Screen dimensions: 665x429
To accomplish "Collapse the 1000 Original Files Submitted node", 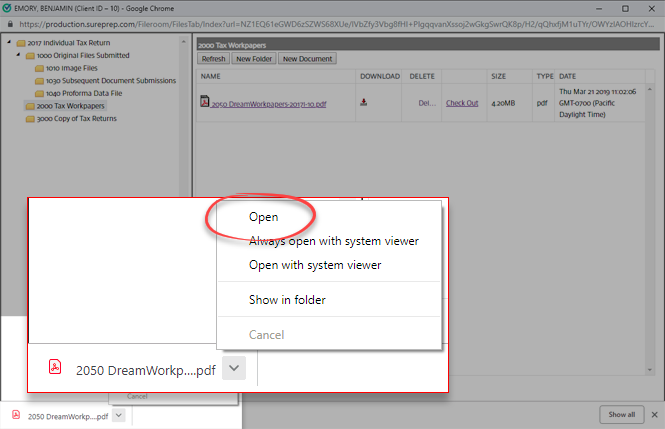I will tap(18, 56).
